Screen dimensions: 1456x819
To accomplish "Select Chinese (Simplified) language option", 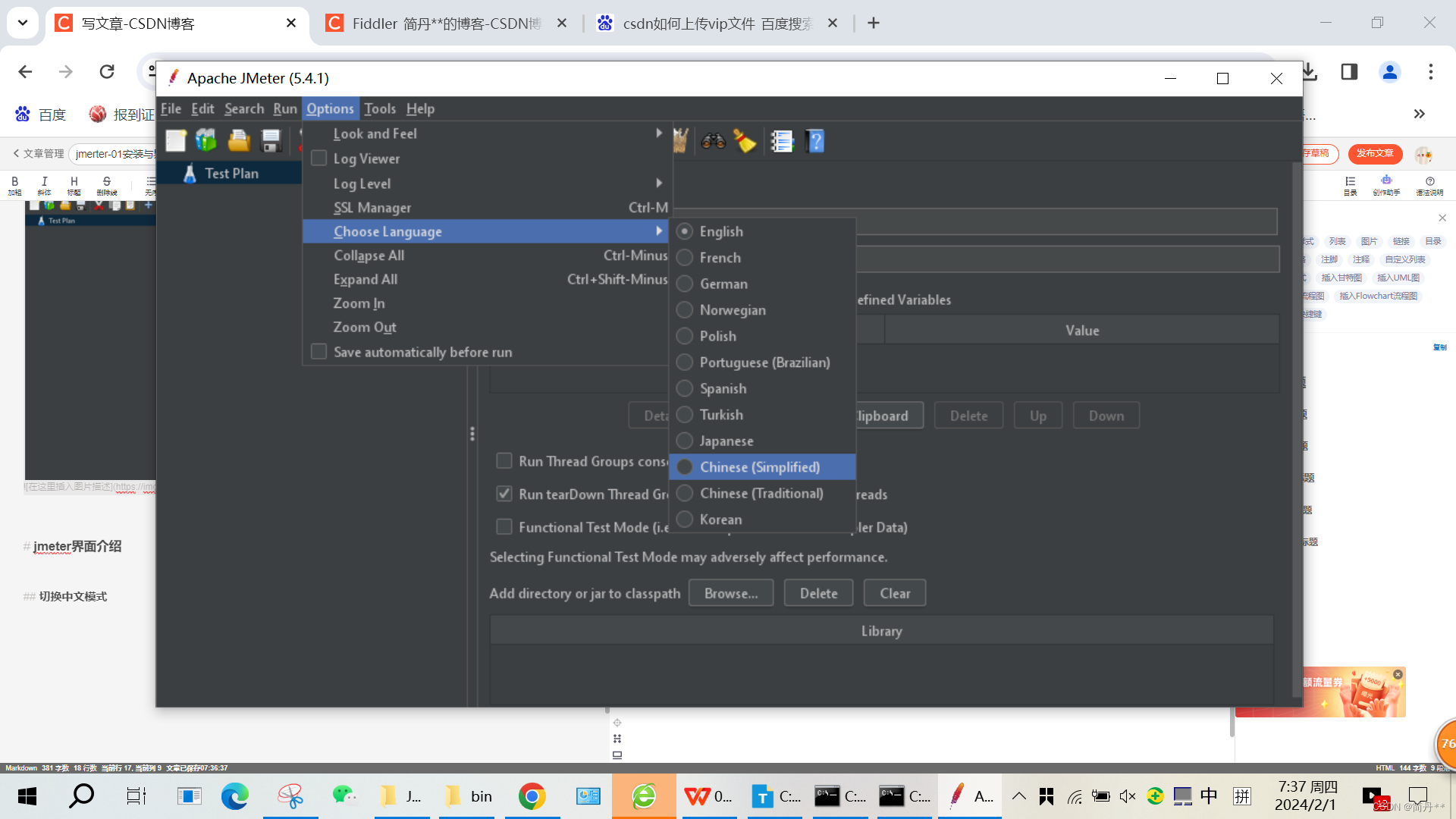I will 759,466.
